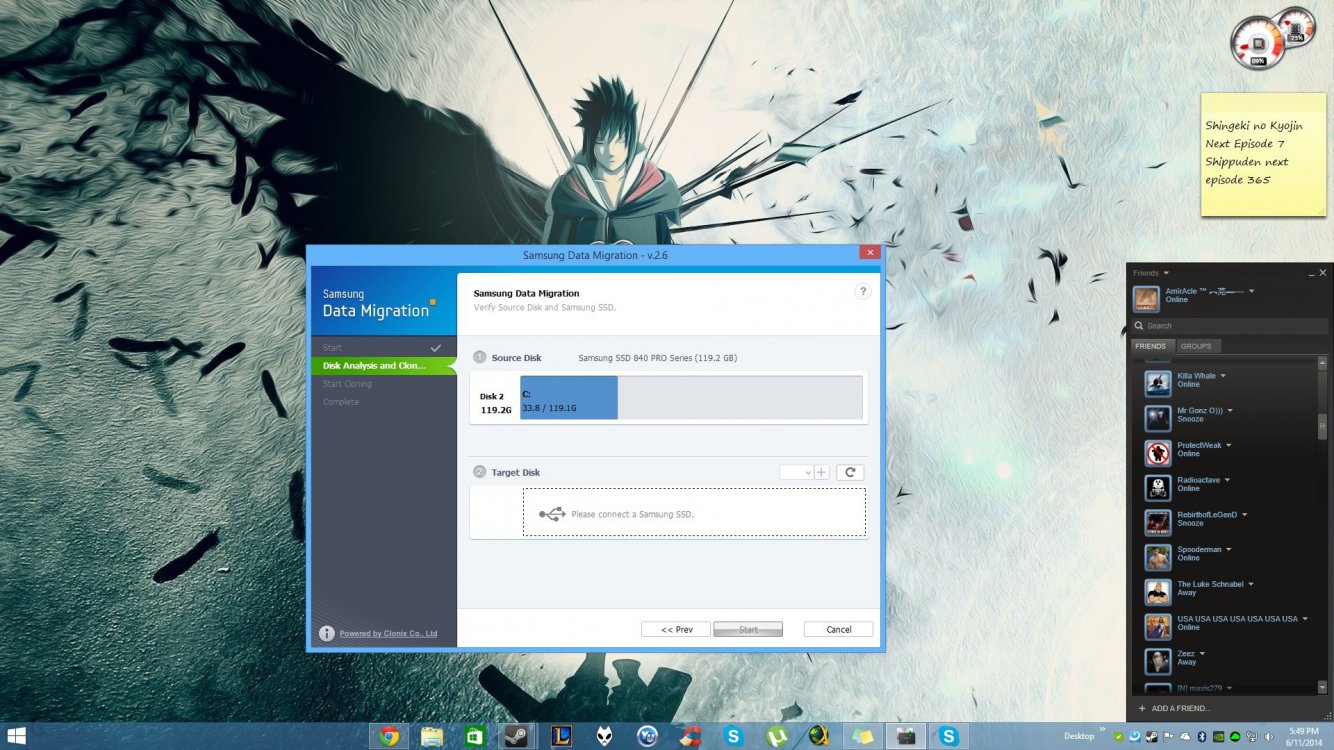Open the Foobar2000 taskbar icon
The height and width of the screenshot is (750, 1334).
(x=604, y=736)
